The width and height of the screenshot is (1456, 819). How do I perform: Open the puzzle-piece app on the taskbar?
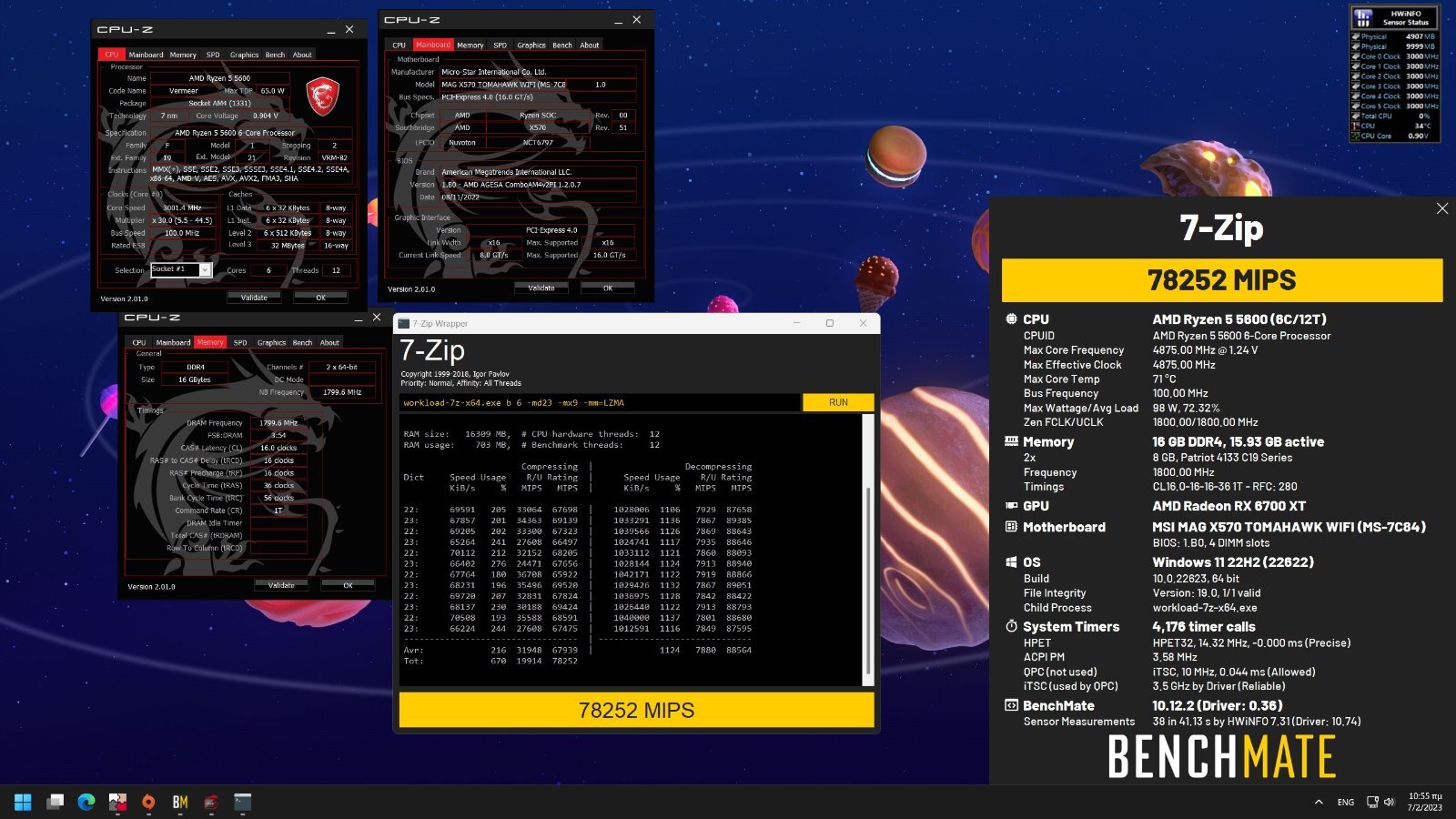click(117, 802)
